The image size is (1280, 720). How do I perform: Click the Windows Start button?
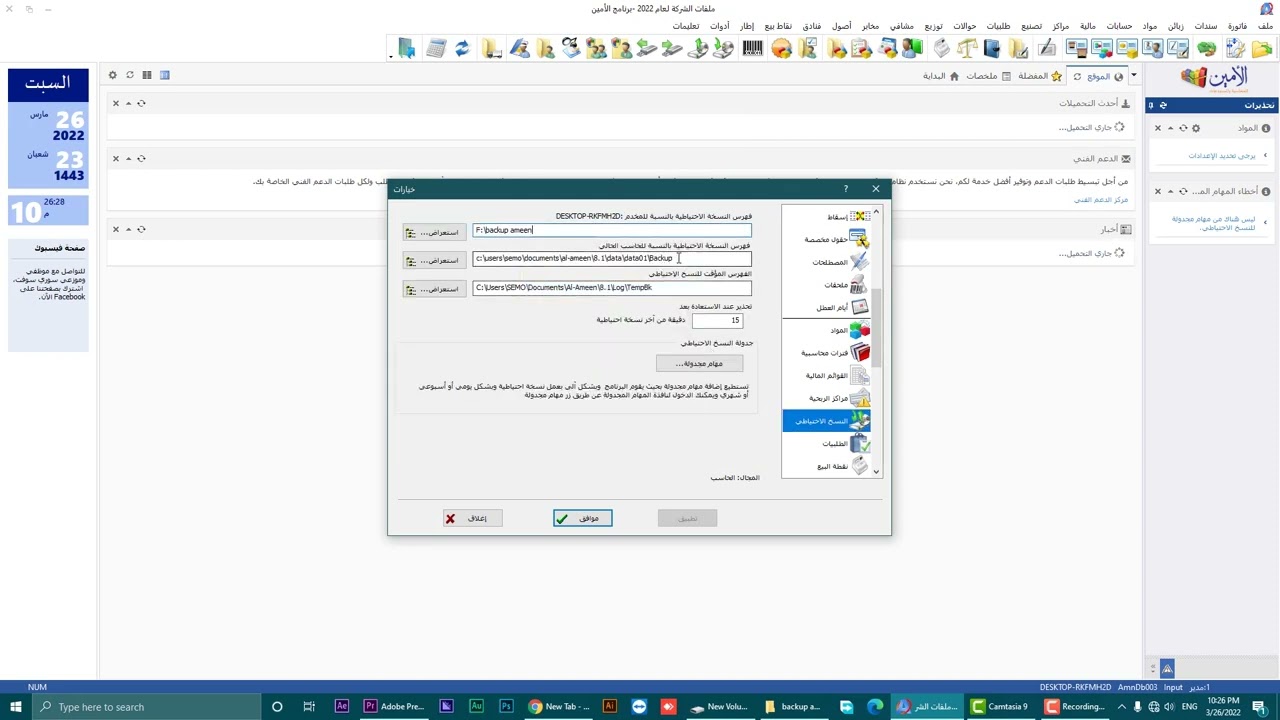[17, 707]
